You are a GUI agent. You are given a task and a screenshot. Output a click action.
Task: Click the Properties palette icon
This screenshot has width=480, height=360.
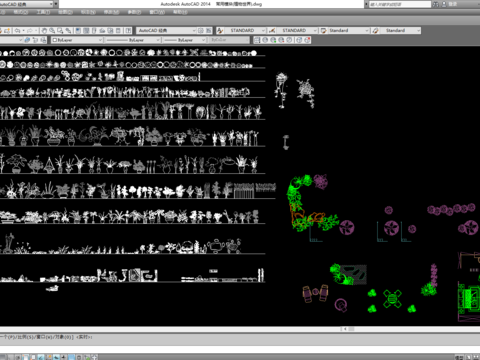pyautogui.click(x=78, y=31)
